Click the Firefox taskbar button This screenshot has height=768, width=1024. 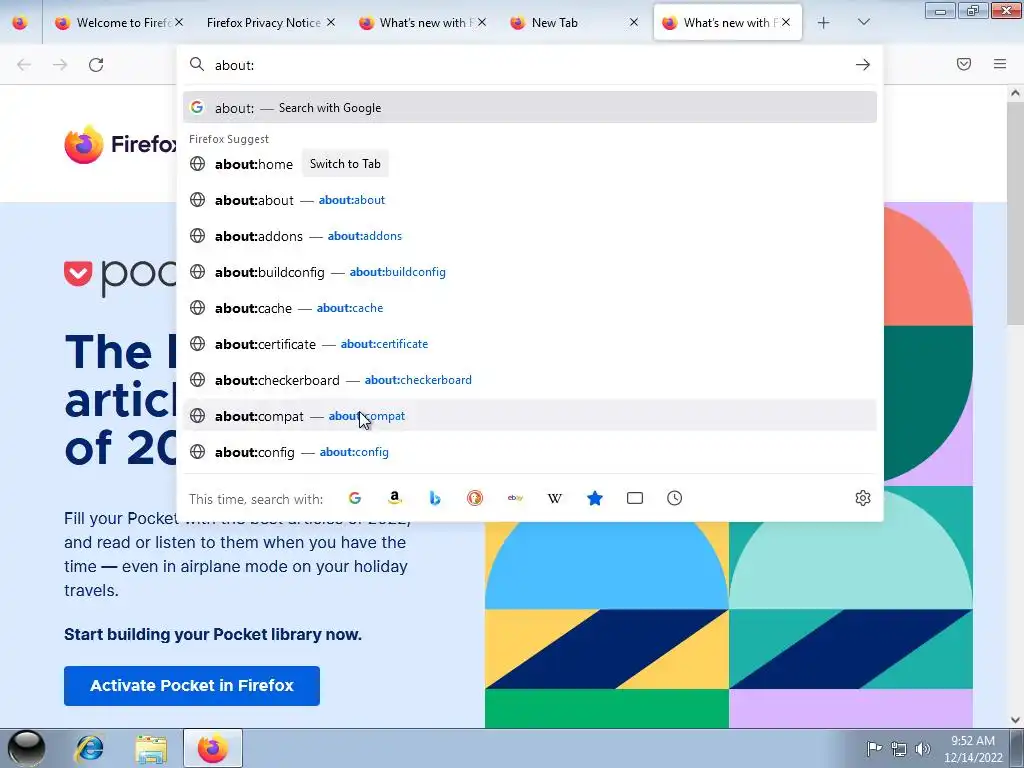(213, 748)
